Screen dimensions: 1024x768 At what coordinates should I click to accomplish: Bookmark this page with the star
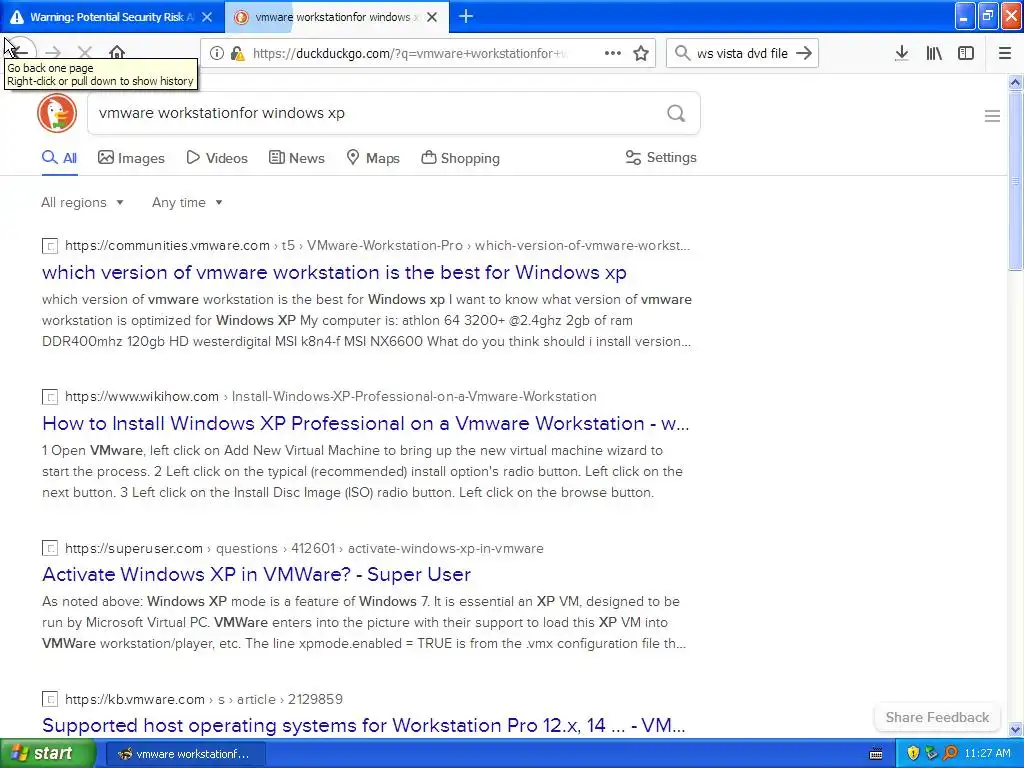pos(641,53)
